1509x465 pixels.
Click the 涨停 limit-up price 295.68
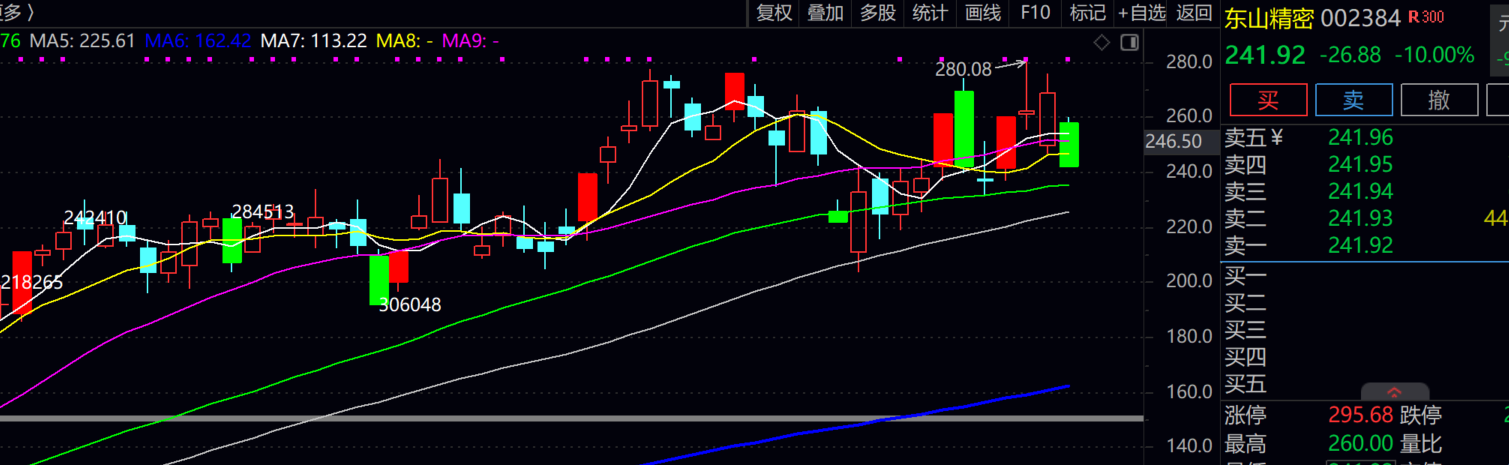[x=1360, y=416]
